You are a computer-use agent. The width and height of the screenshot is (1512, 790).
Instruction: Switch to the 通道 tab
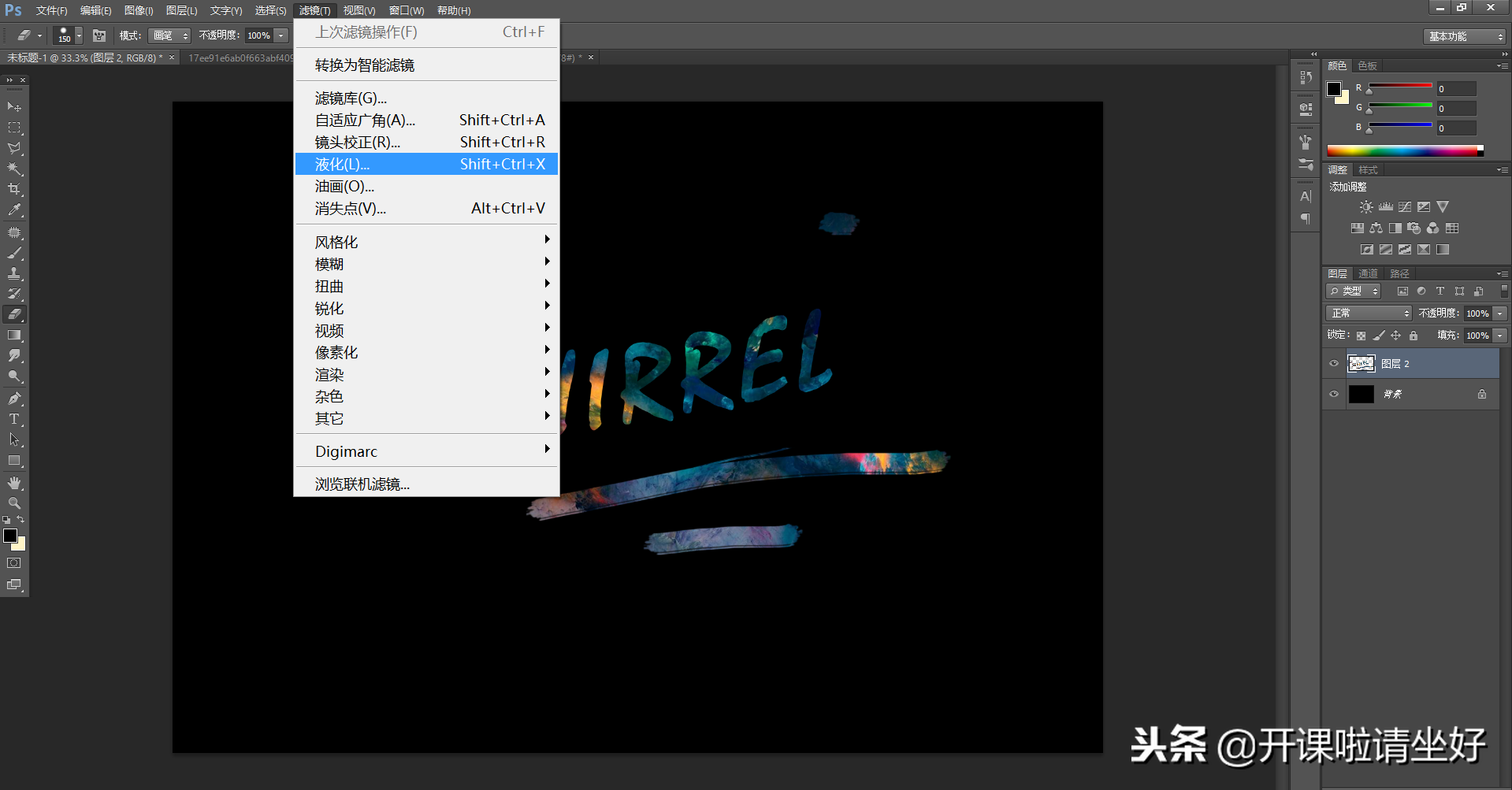pyautogui.click(x=1368, y=273)
